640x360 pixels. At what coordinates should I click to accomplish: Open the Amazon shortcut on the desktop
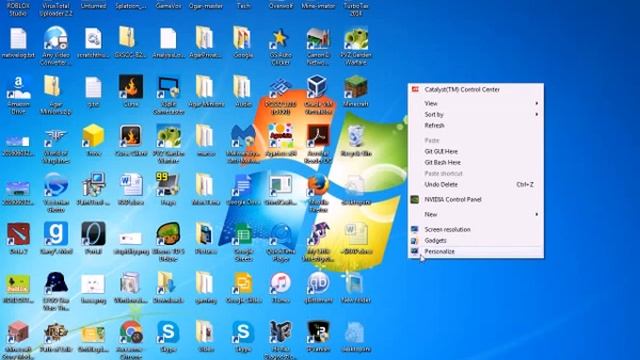pyautogui.click(x=18, y=87)
